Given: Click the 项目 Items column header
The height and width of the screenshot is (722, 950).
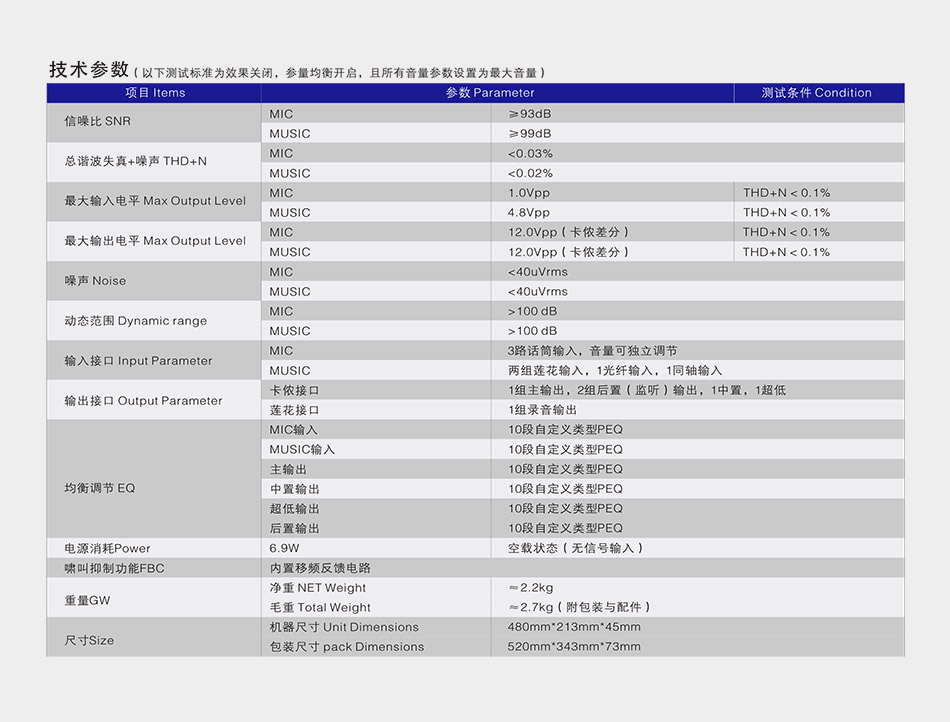Looking at the screenshot, I should point(153,93).
